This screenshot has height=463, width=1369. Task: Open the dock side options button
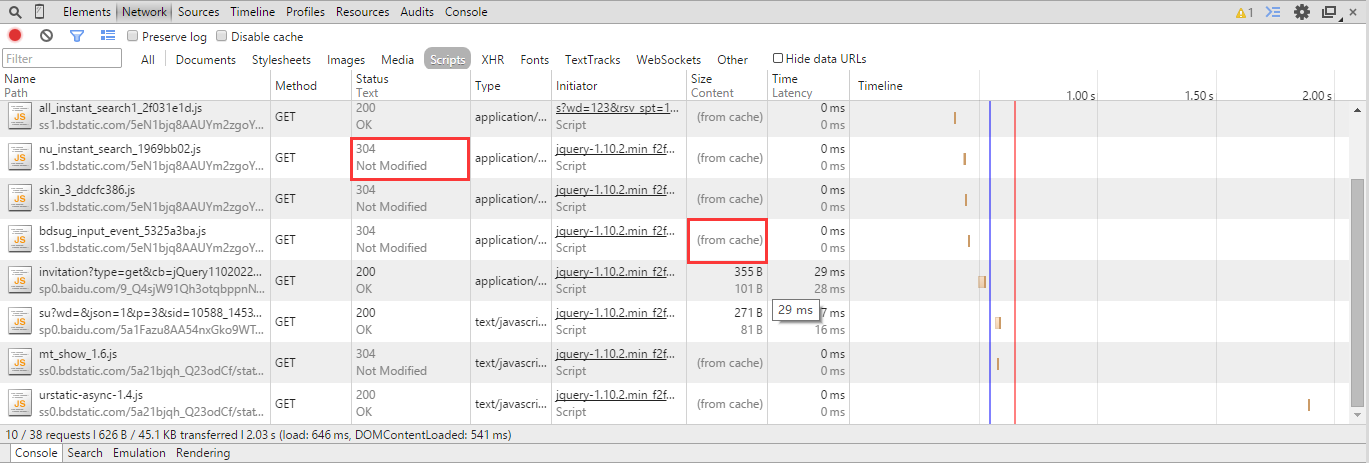pos(1329,12)
